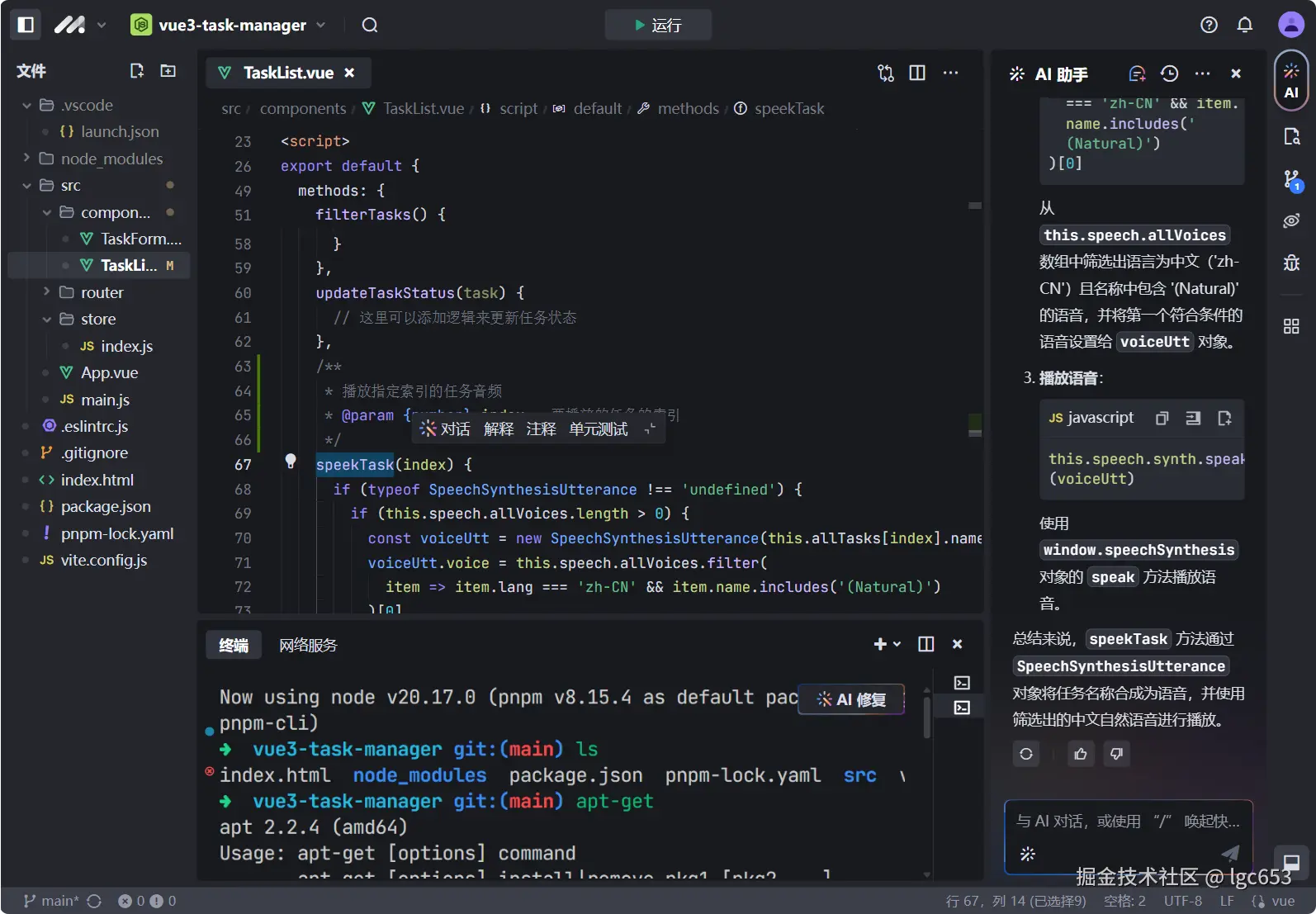Open the MarsCode logo menu
The width and height of the screenshot is (1316, 914).
pyautogui.click(x=80, y=25)
